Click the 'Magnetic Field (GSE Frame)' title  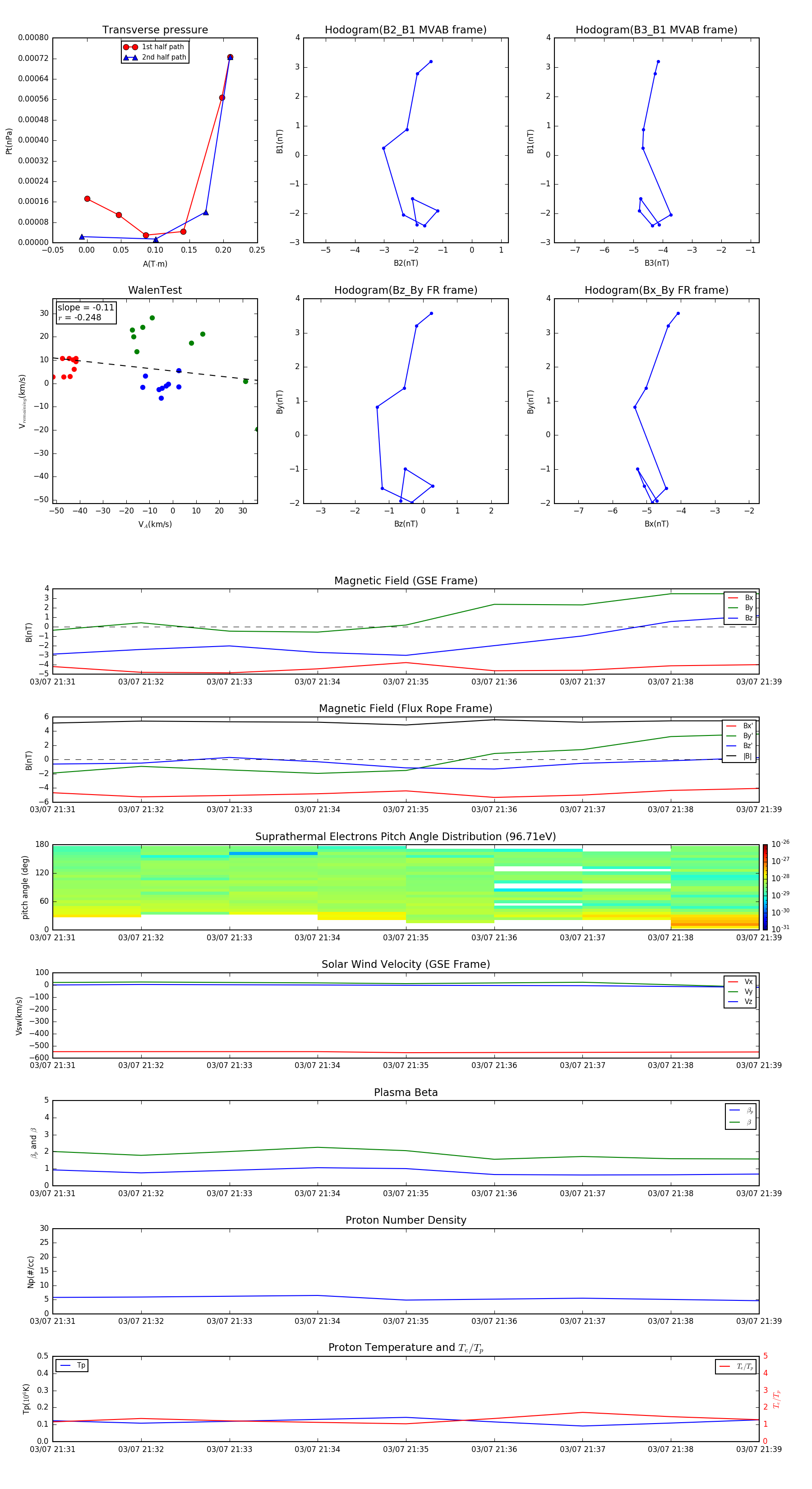click(x=406, y=581)
